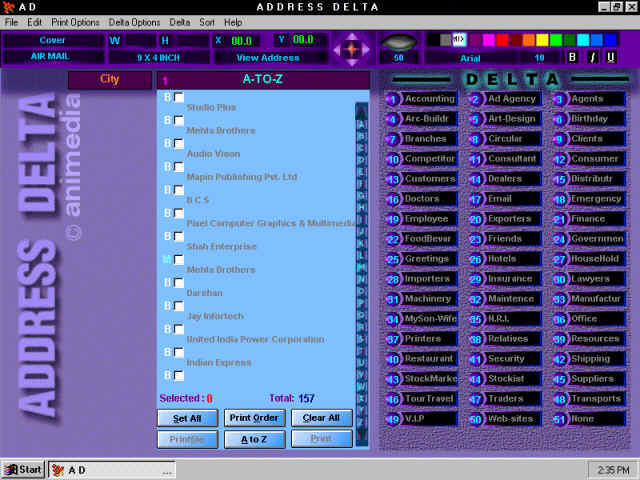Open the Arial font selector
640x480 pixels.
[x=470, y=58]
